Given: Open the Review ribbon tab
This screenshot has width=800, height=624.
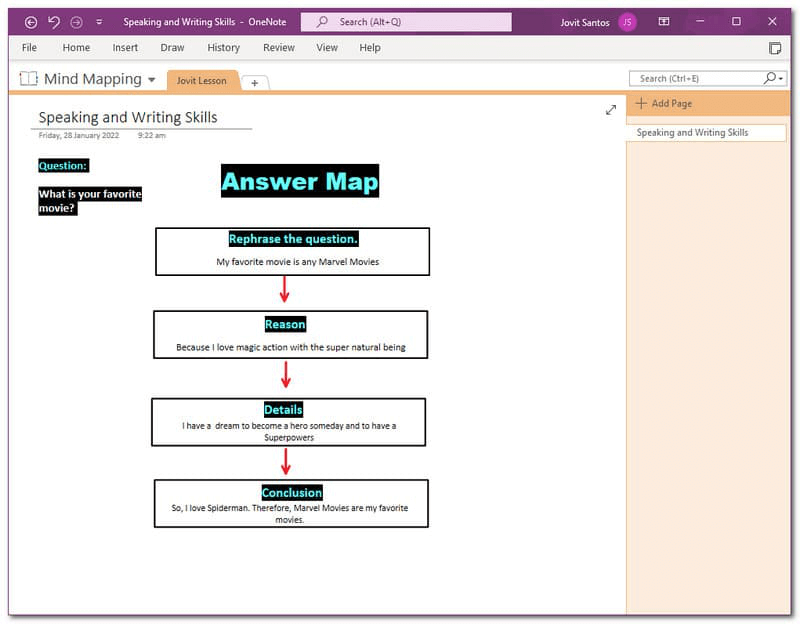Looking at the screenshot, I should click(279, 47).
